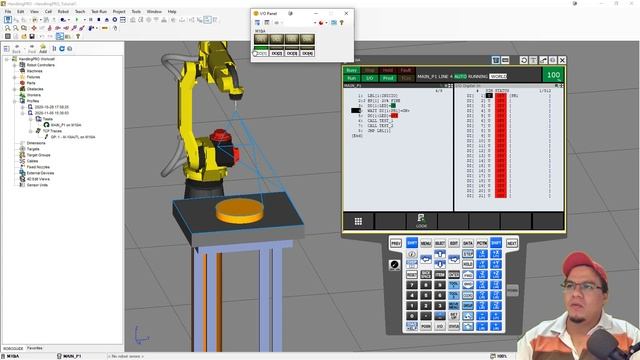Click the teach pendant left arrow key
This screenshot has width=640, height=360.
click(x=426, y=259)
